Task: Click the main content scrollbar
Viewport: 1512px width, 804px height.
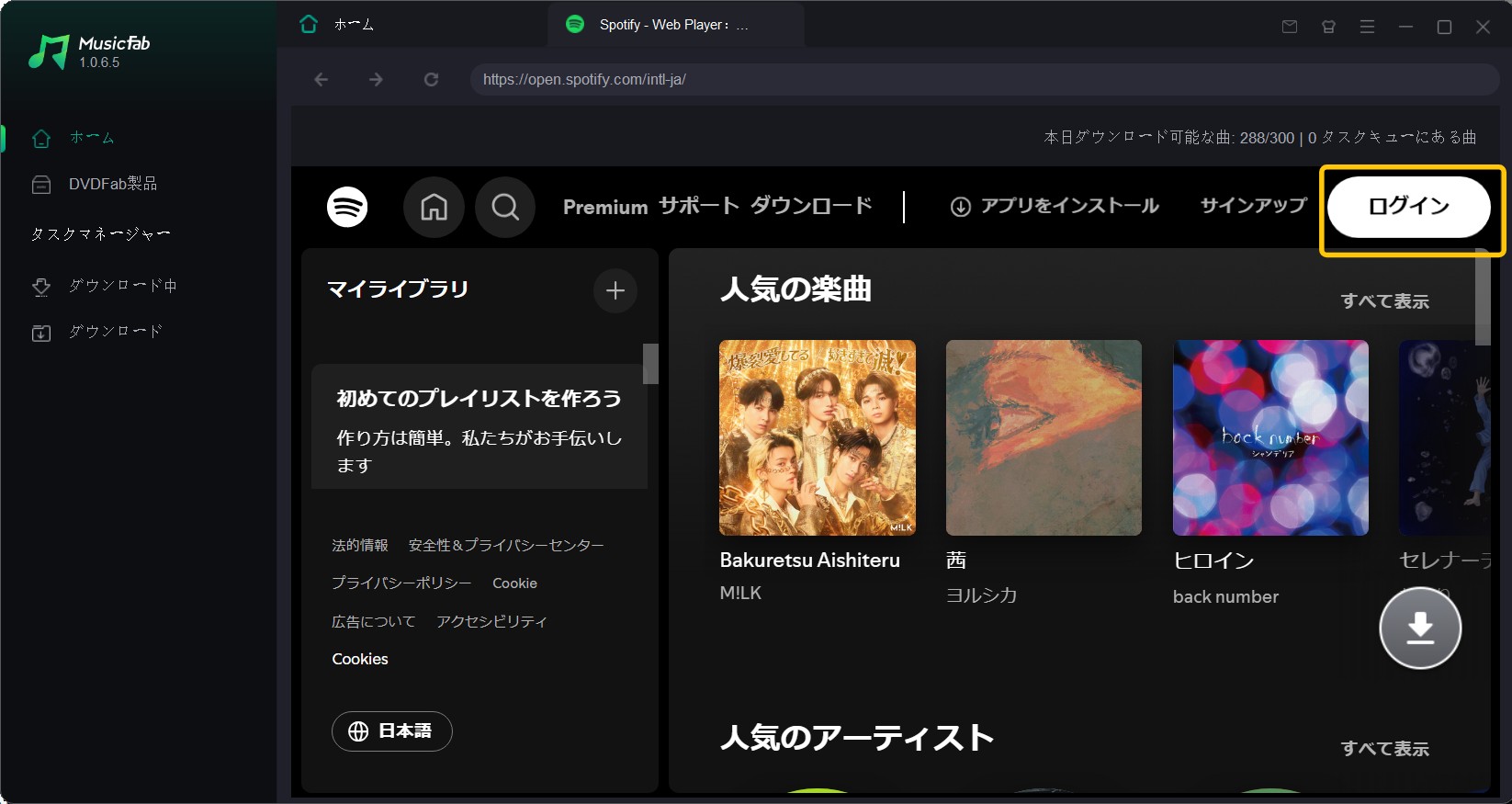Action: [1483, 297]
